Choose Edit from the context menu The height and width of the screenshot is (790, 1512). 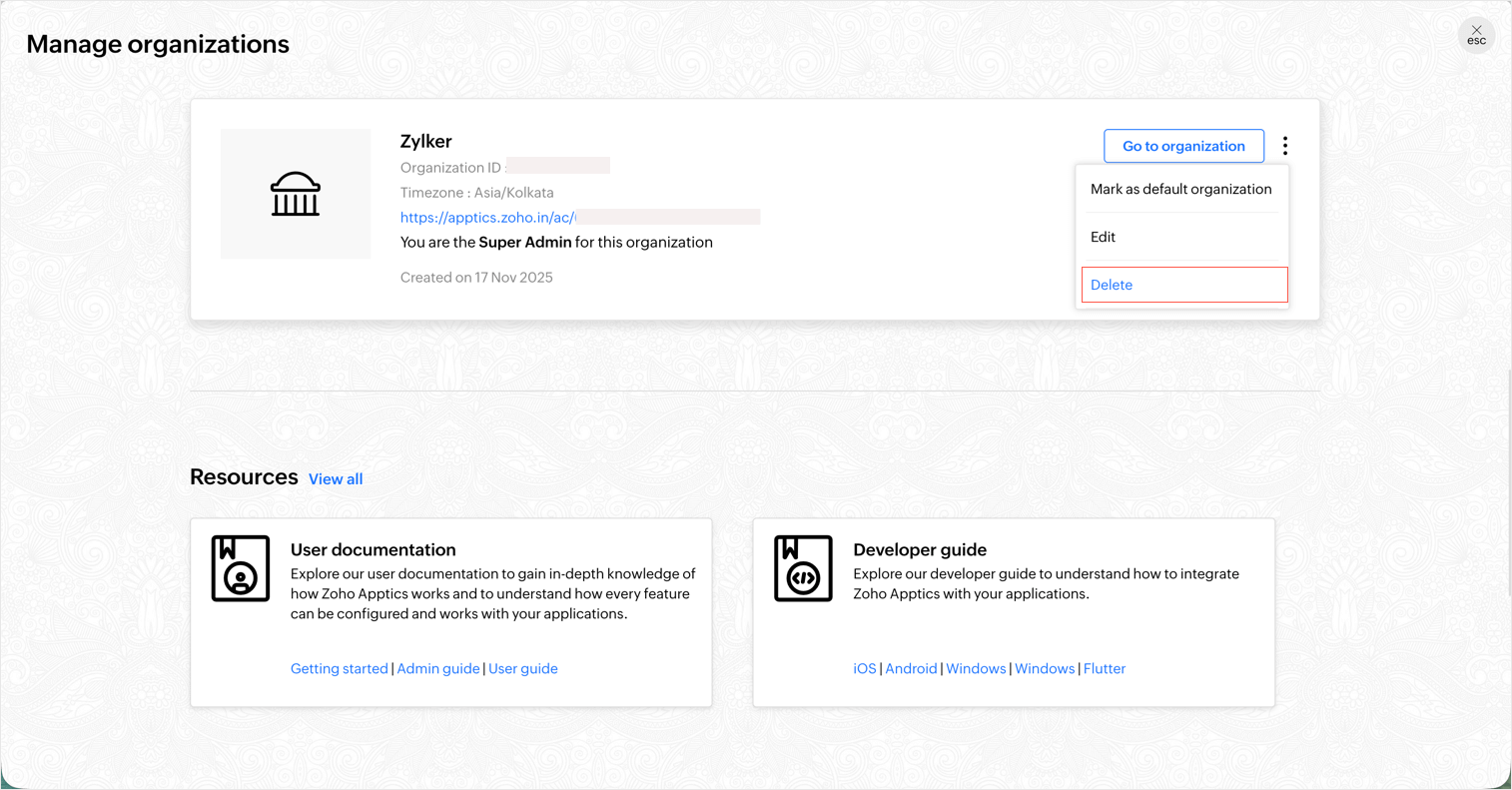pyautogui.click(x=1103, y=237)
